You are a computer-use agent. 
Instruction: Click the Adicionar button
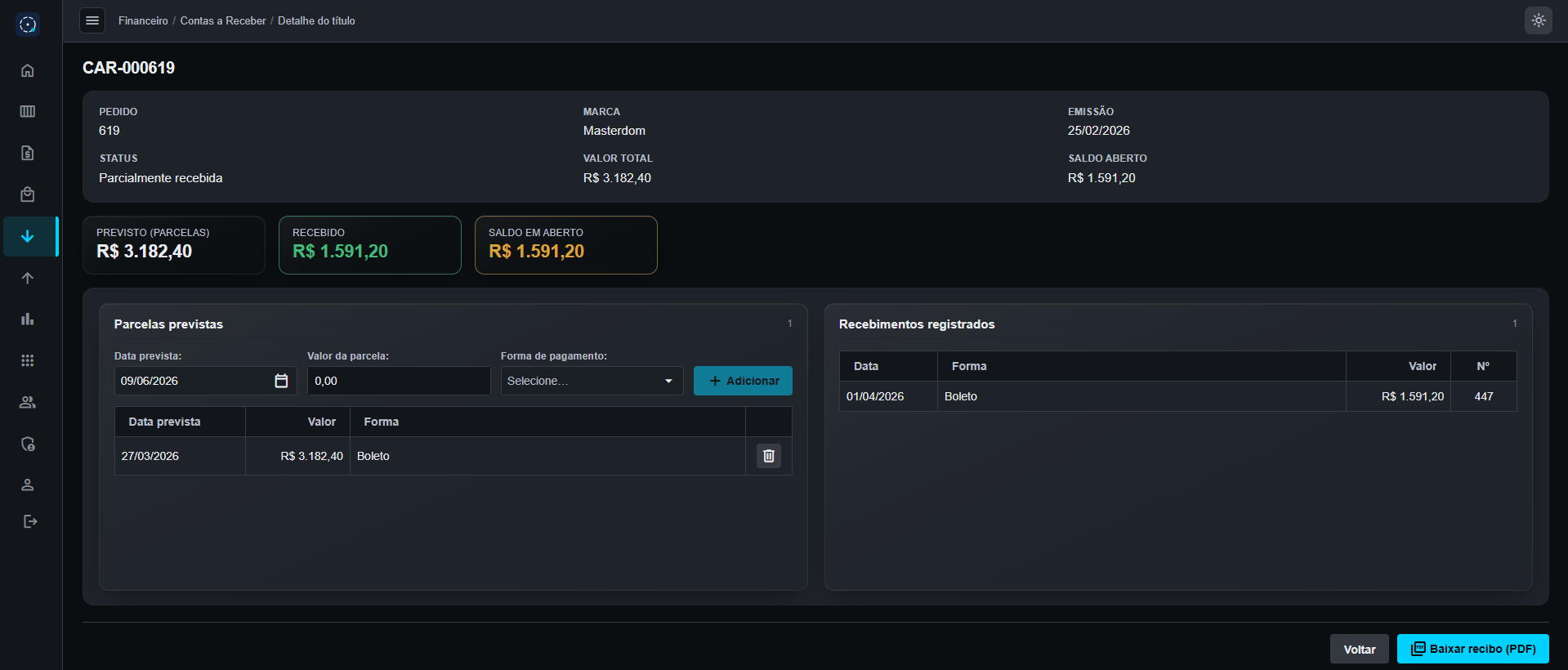(743, 381)
